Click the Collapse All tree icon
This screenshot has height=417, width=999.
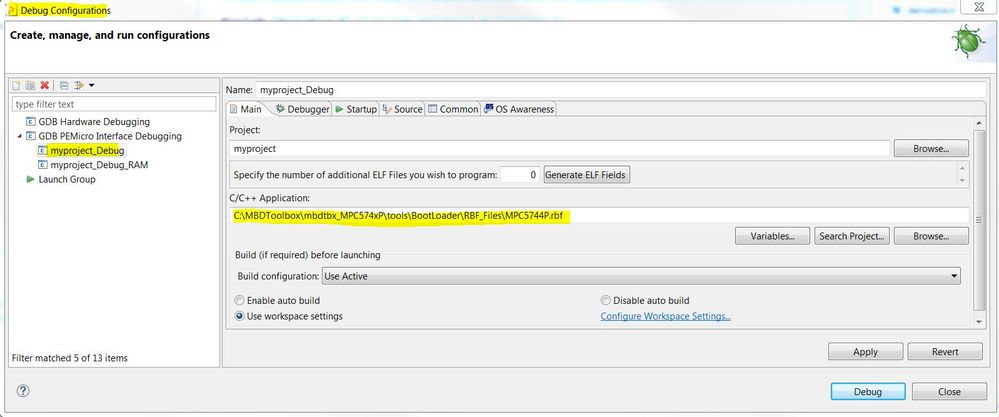[63, 86]
